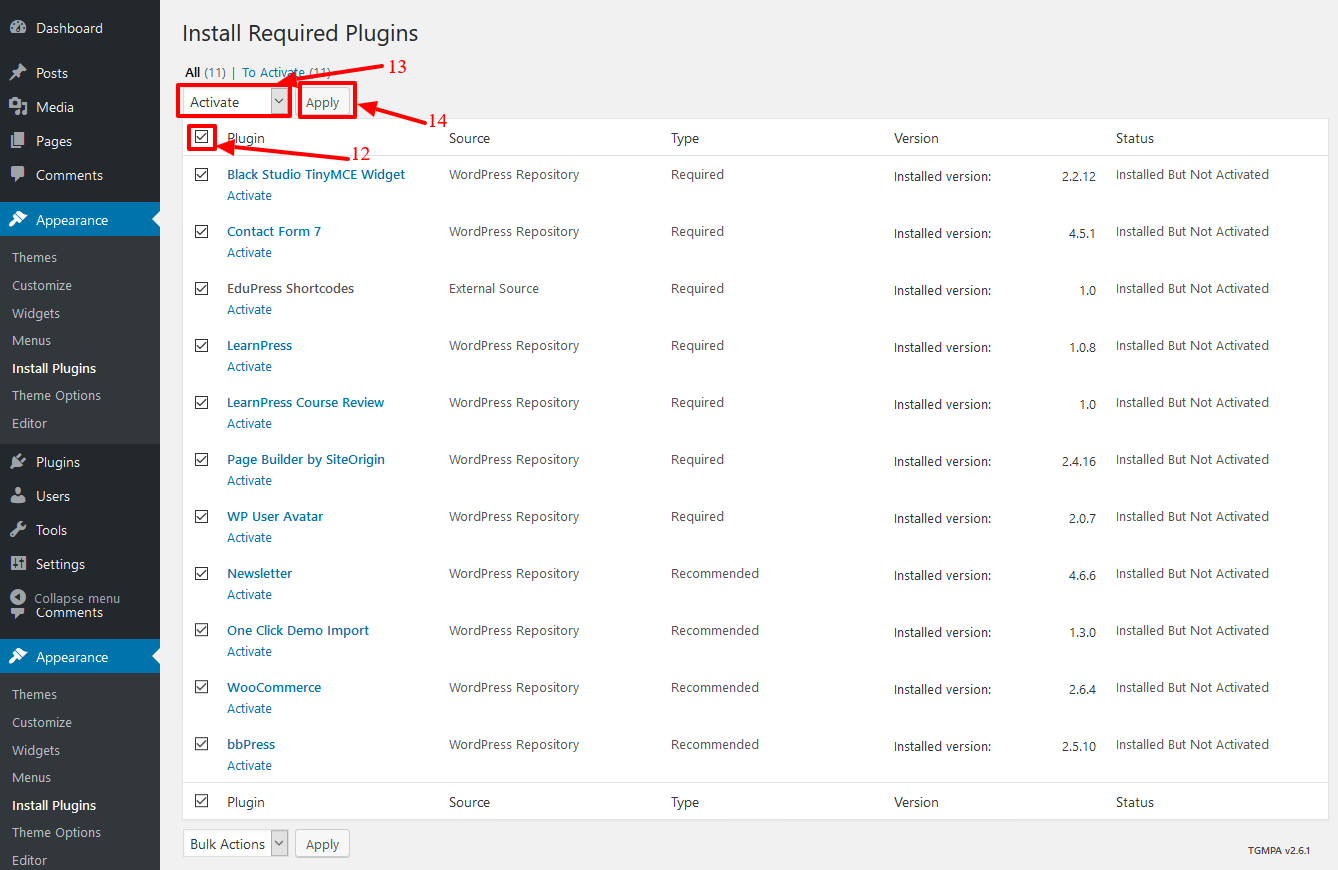
Task: Uncheck the WooCommerce row checkbox
Action: [x=202, y=687]
